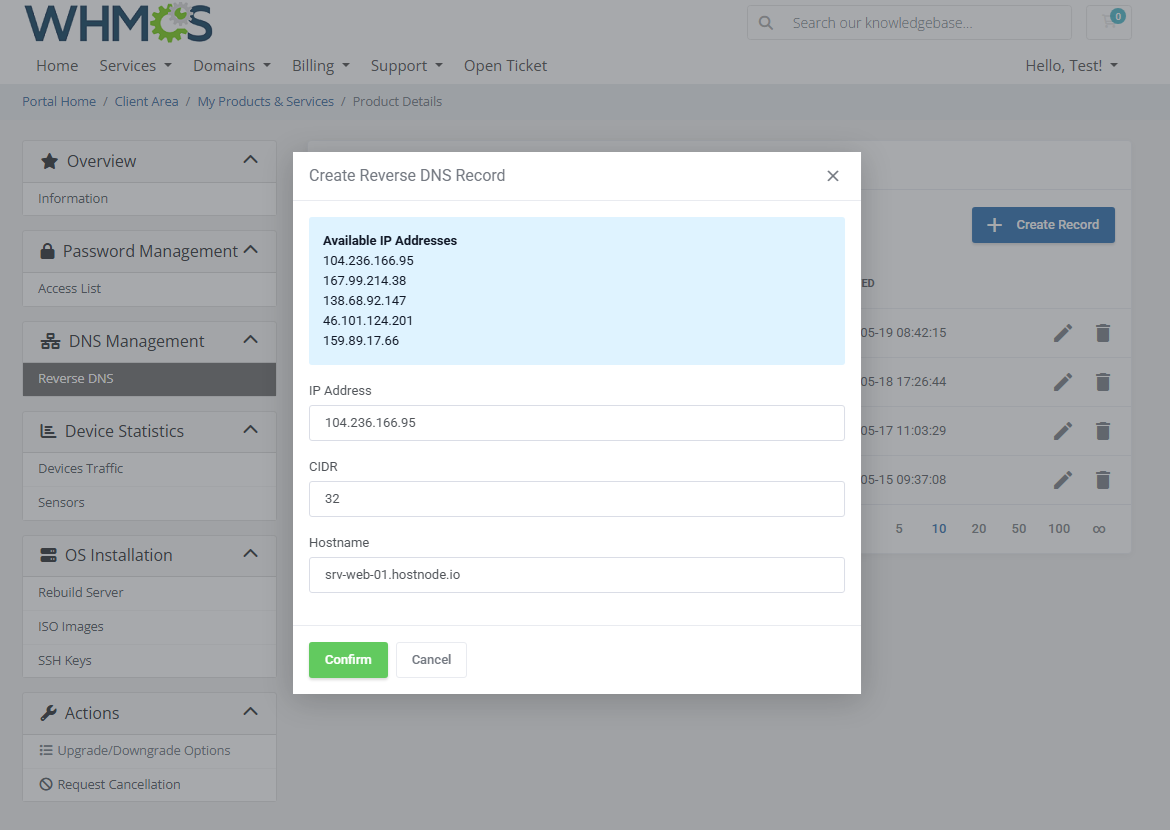Open Upgrade/Downgrade Options
The image size is (1170, 830).
point(149,751)
